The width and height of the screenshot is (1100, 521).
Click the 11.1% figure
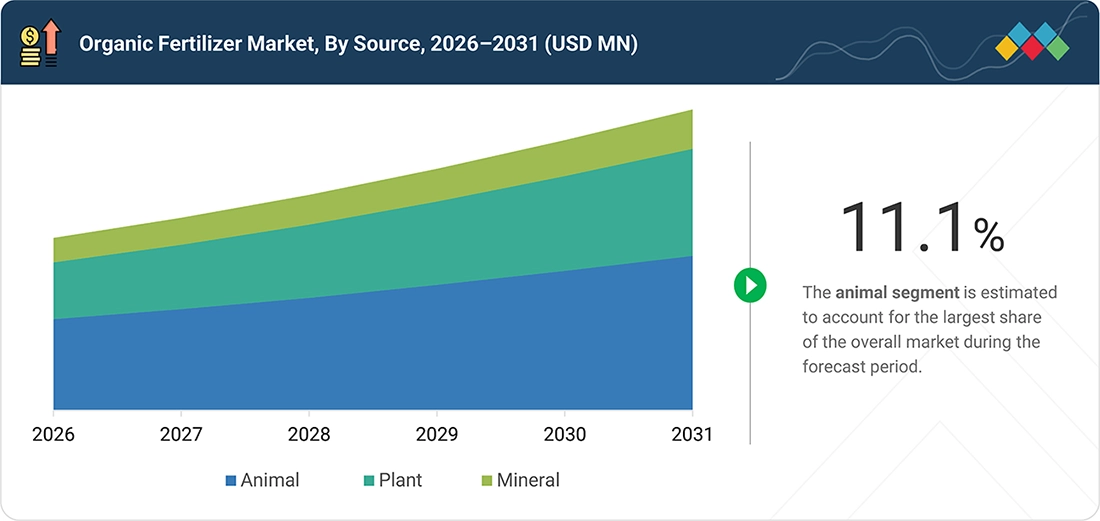click(x=922, y=228)
